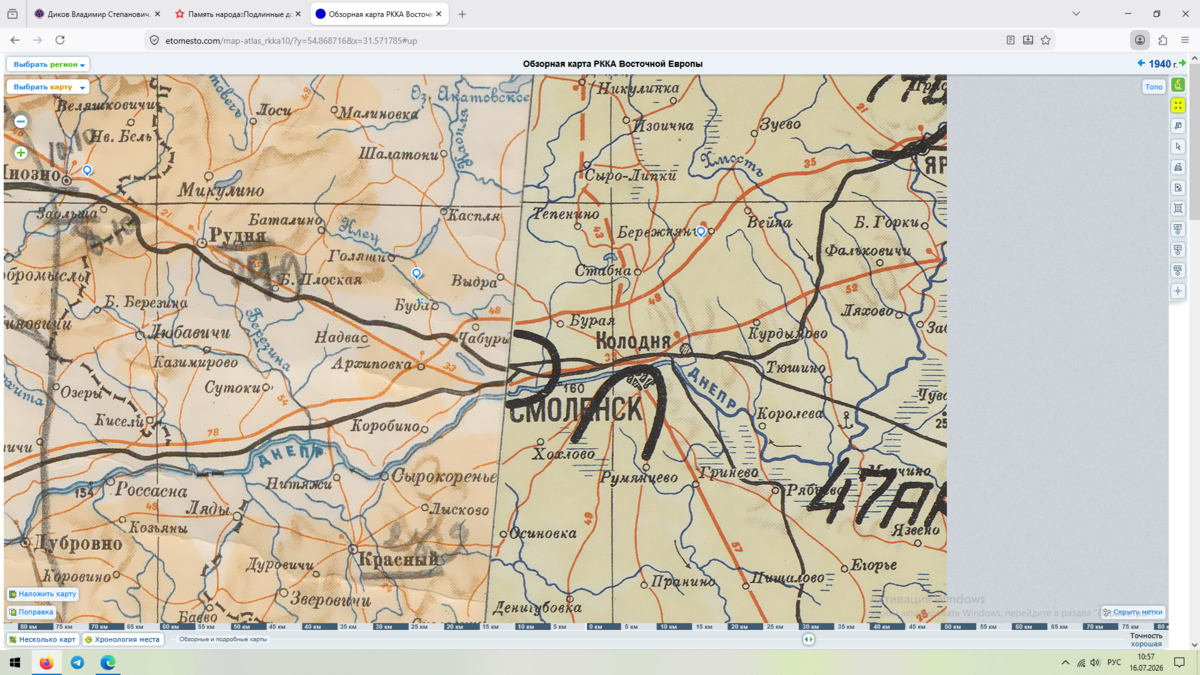Screen dimensions: 1200x675
Task: Expand the browser tab list chevron
Action: (x=1076, y=14)
